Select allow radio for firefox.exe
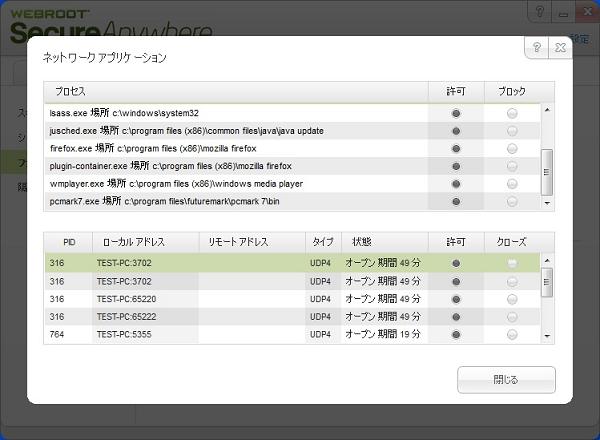The image size is (600, 440). tap(456, 148)
